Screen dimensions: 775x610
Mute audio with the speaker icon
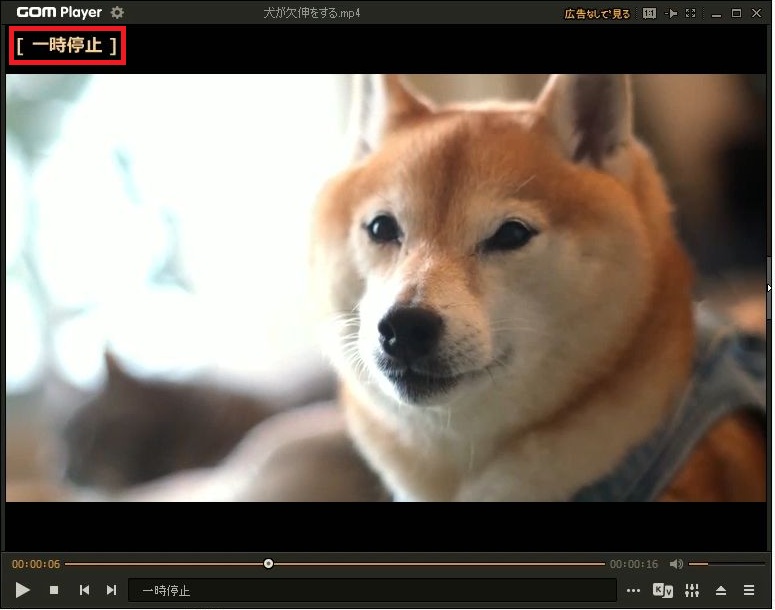coord(676,564)
